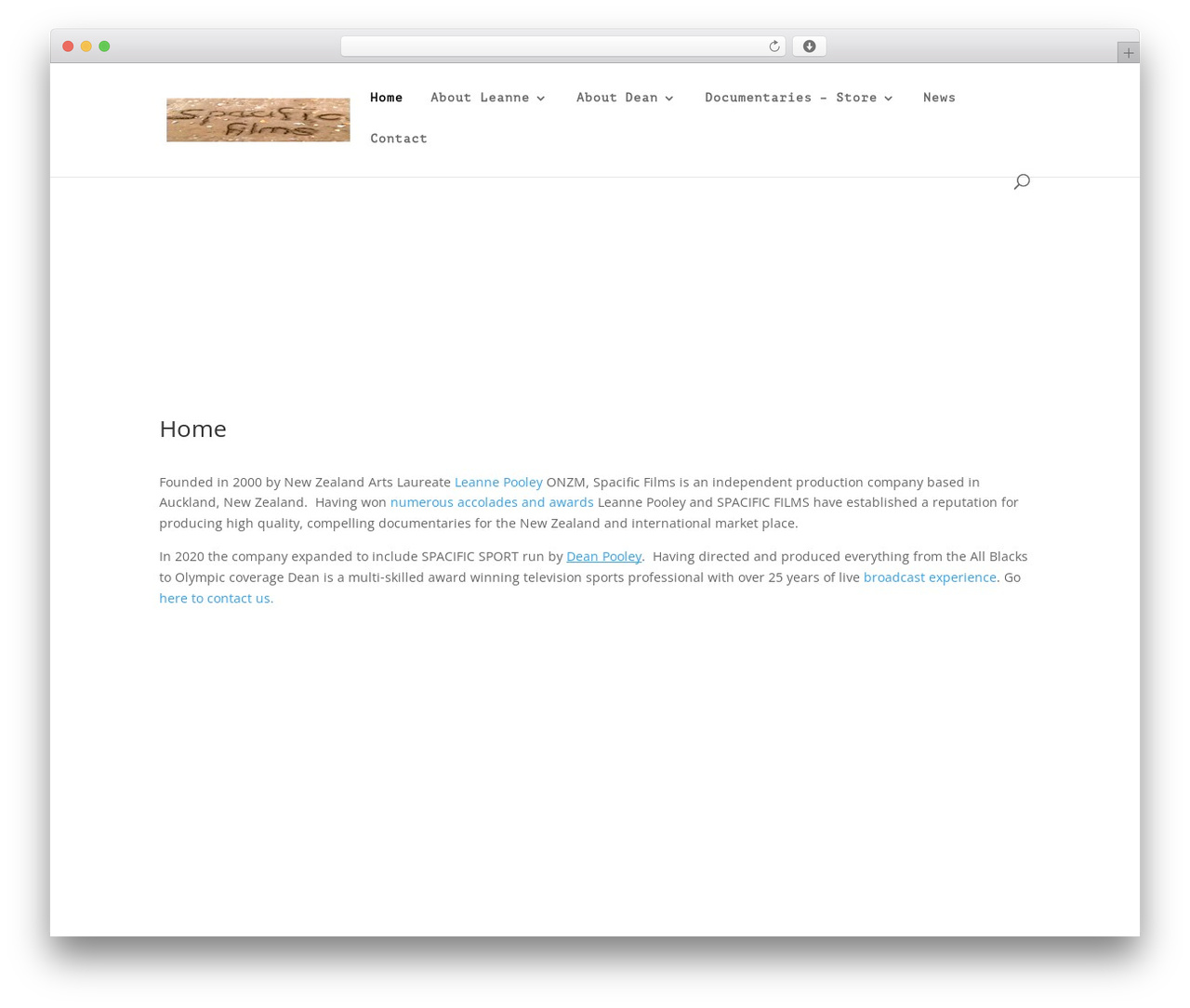Click the Home page heading
This screenshot has height=1008, width=1190.
[192, 429]
